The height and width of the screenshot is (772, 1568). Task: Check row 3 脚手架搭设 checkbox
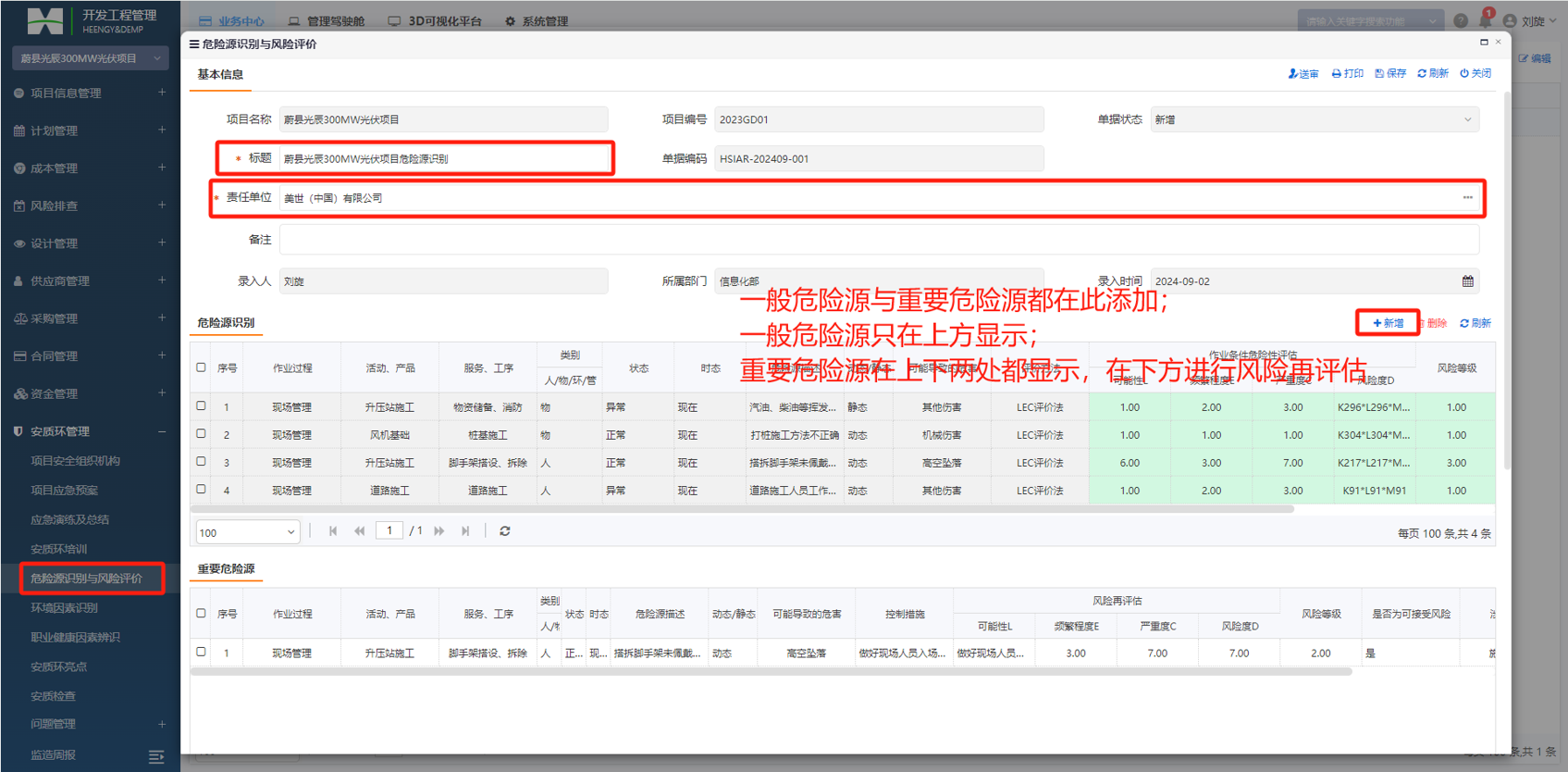[x=201, y=462]
